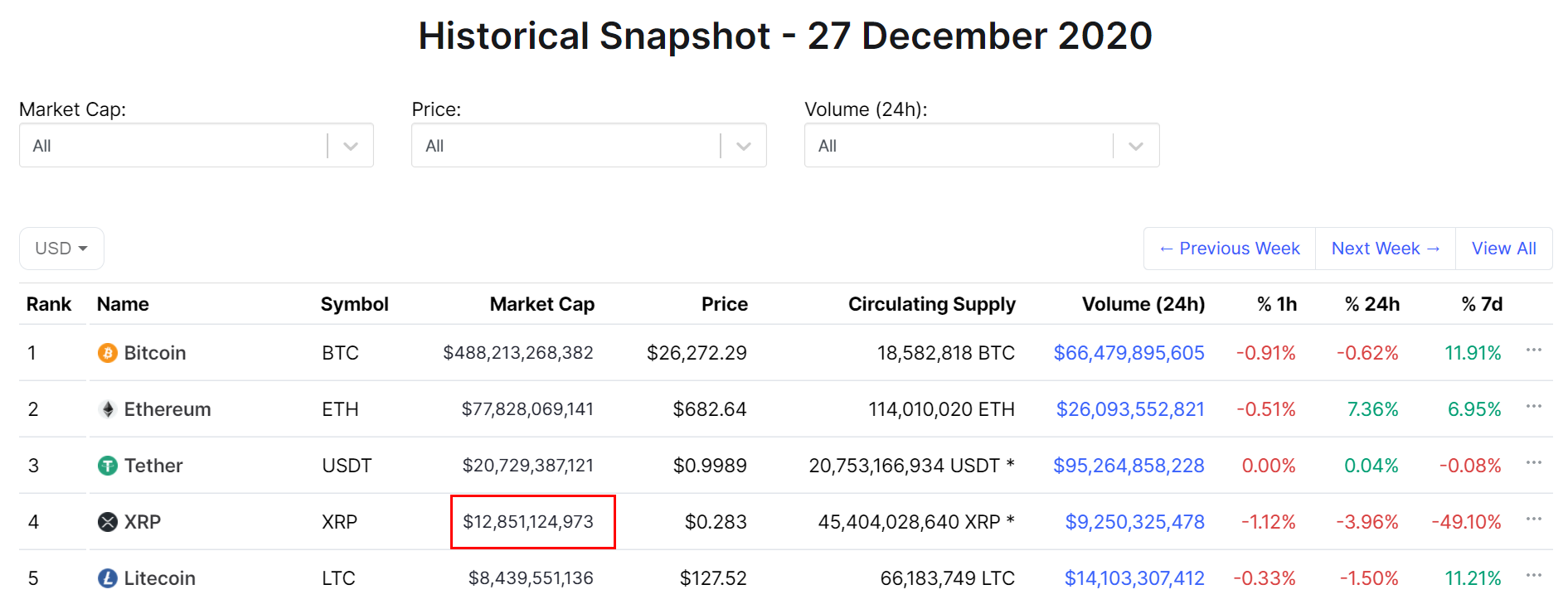1568x604 pixels.
Task: Click the Ethereum diamond logo icon
Action: tap(108, 409)
